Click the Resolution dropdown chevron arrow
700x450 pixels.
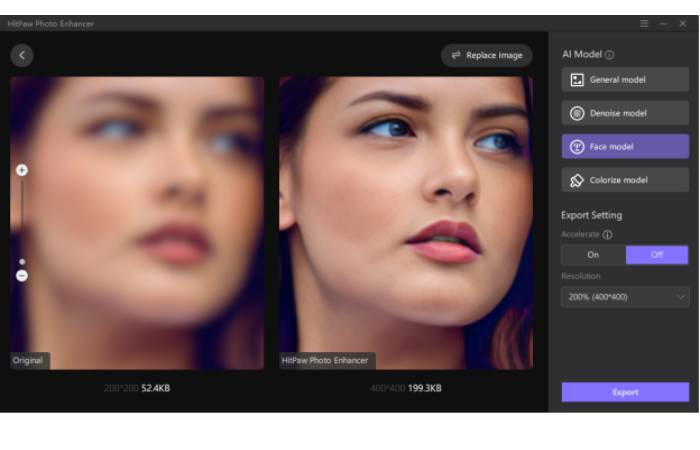tap(680, 297)
